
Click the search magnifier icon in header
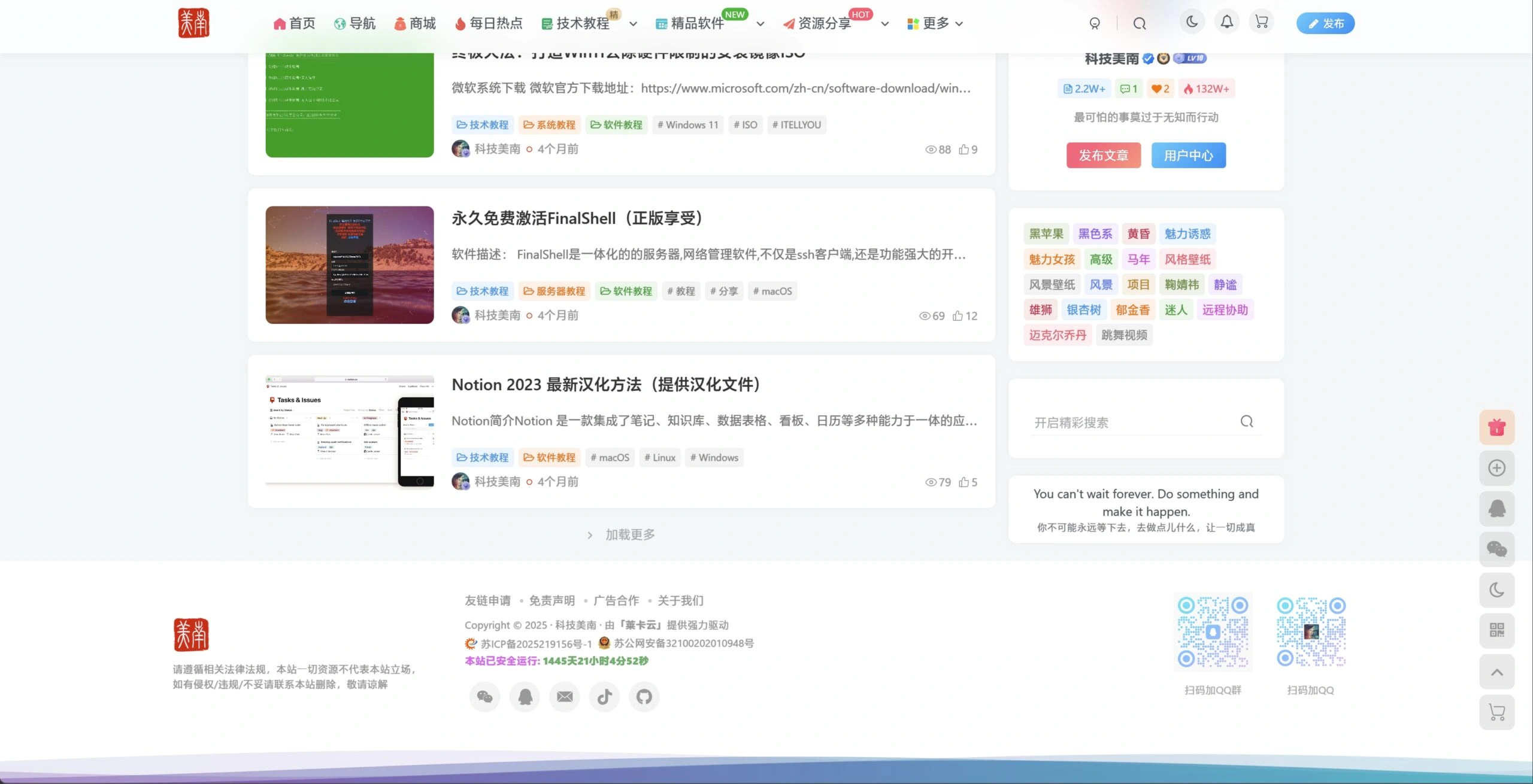pyautogui.click(x=1139, y=23)
